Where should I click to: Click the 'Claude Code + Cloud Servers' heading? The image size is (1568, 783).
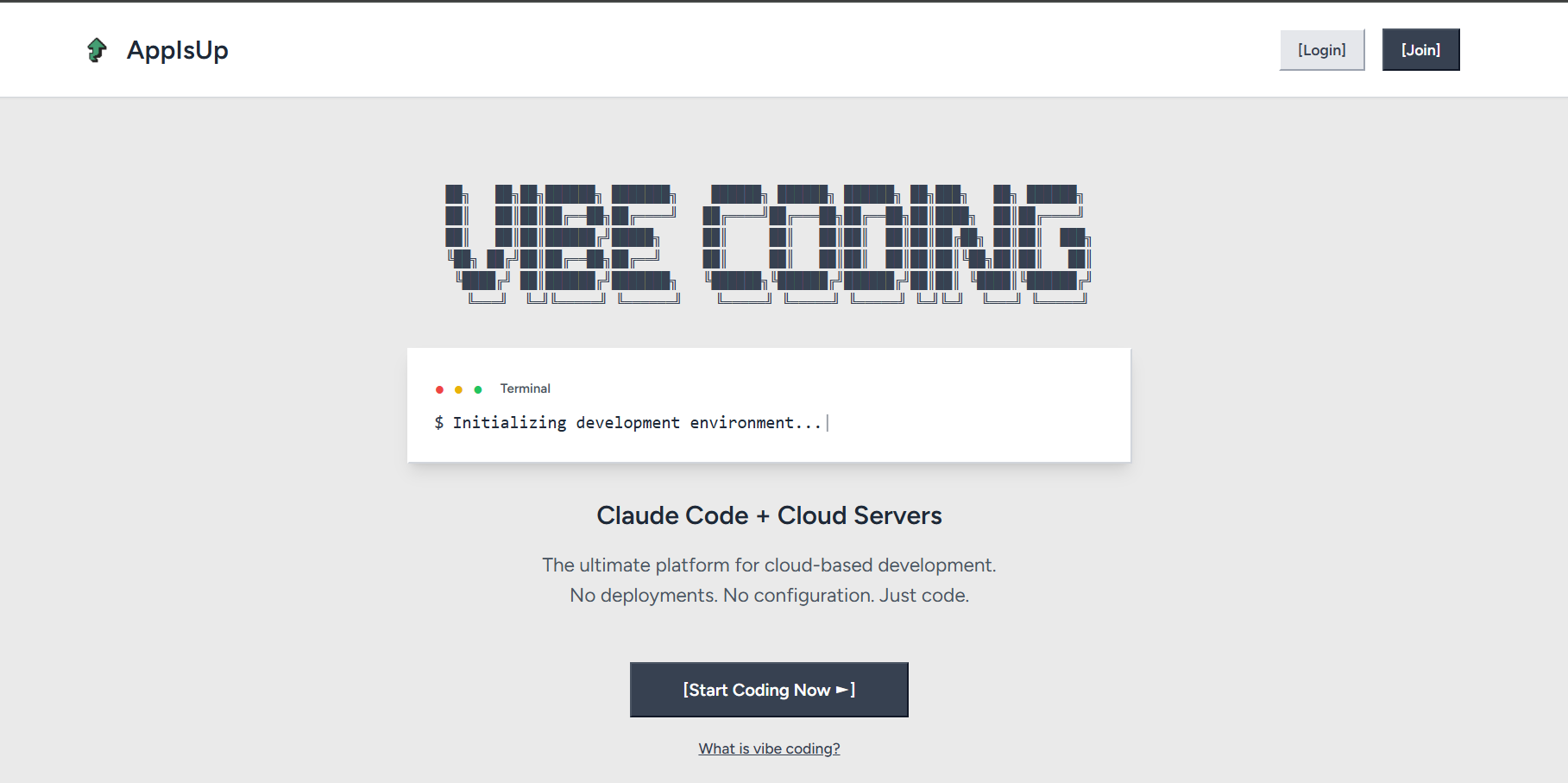(x=769, y=515)
